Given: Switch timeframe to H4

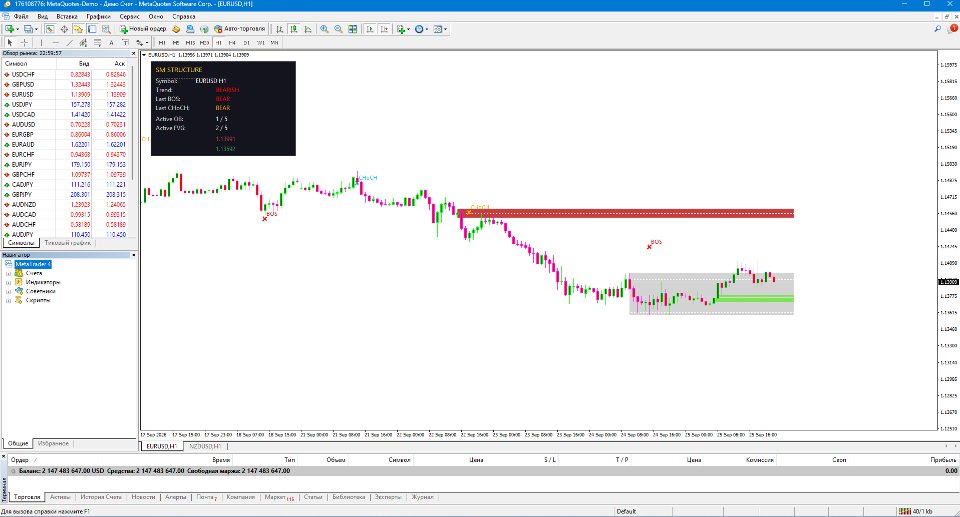Looking at the screenshot, I should [232, 42].
